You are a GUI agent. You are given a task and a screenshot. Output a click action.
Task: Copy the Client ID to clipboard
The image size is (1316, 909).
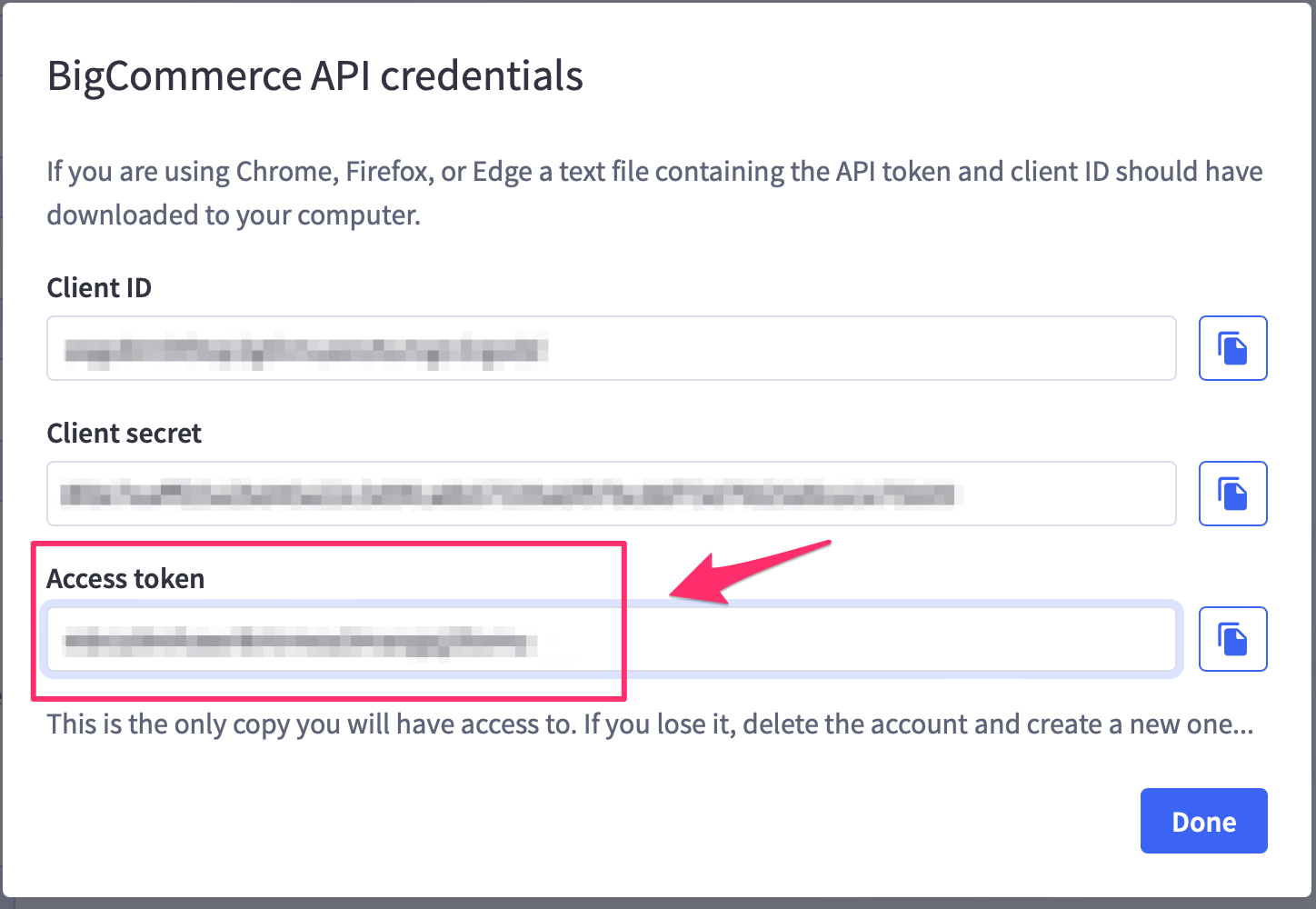[1232, 348]
